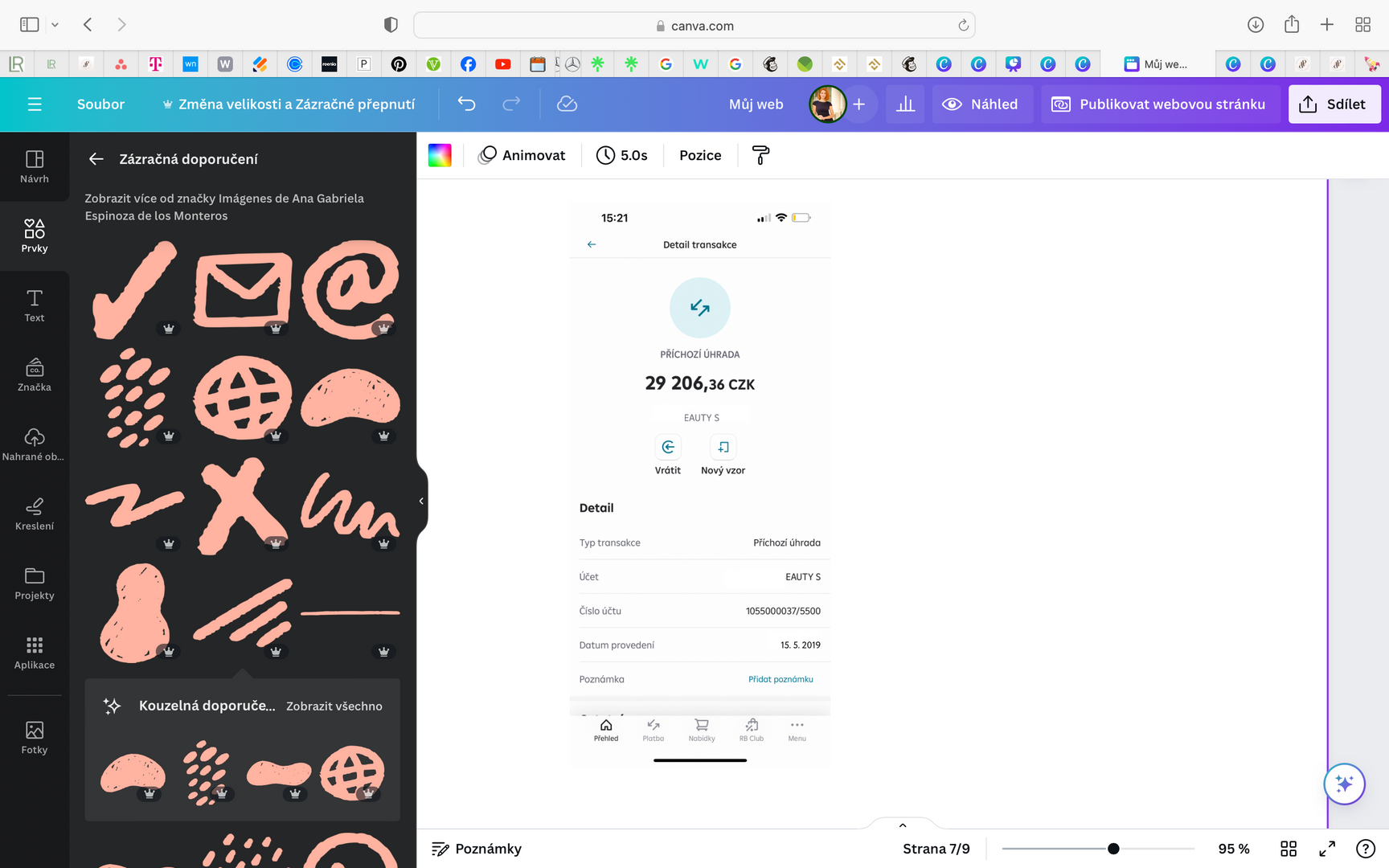The image size is (1389, 868).
Task: Click the Sdílet share button
Action: (1334, 104)
